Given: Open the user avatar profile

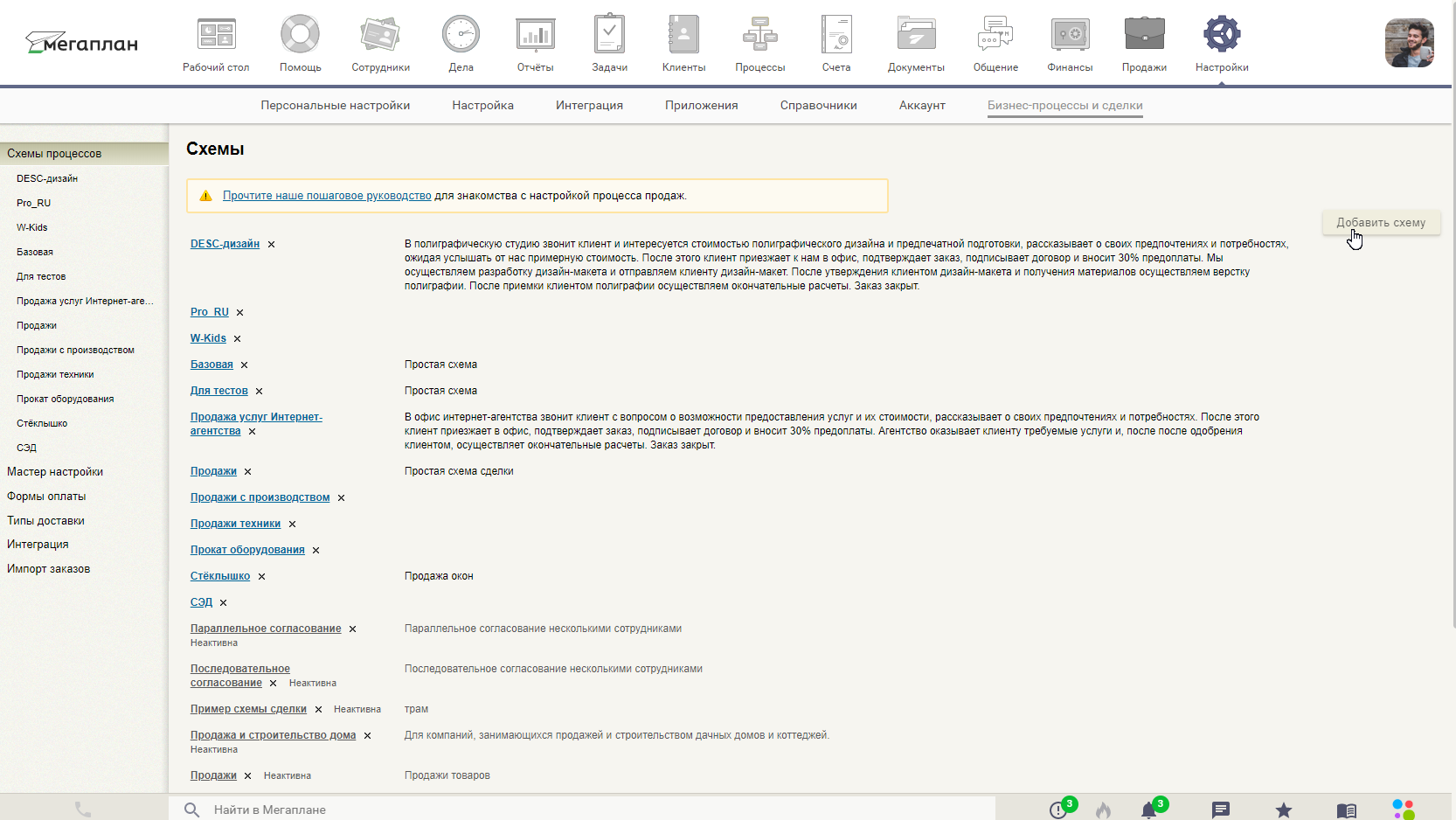Looking at the screenshot, I should (1409, 43).
